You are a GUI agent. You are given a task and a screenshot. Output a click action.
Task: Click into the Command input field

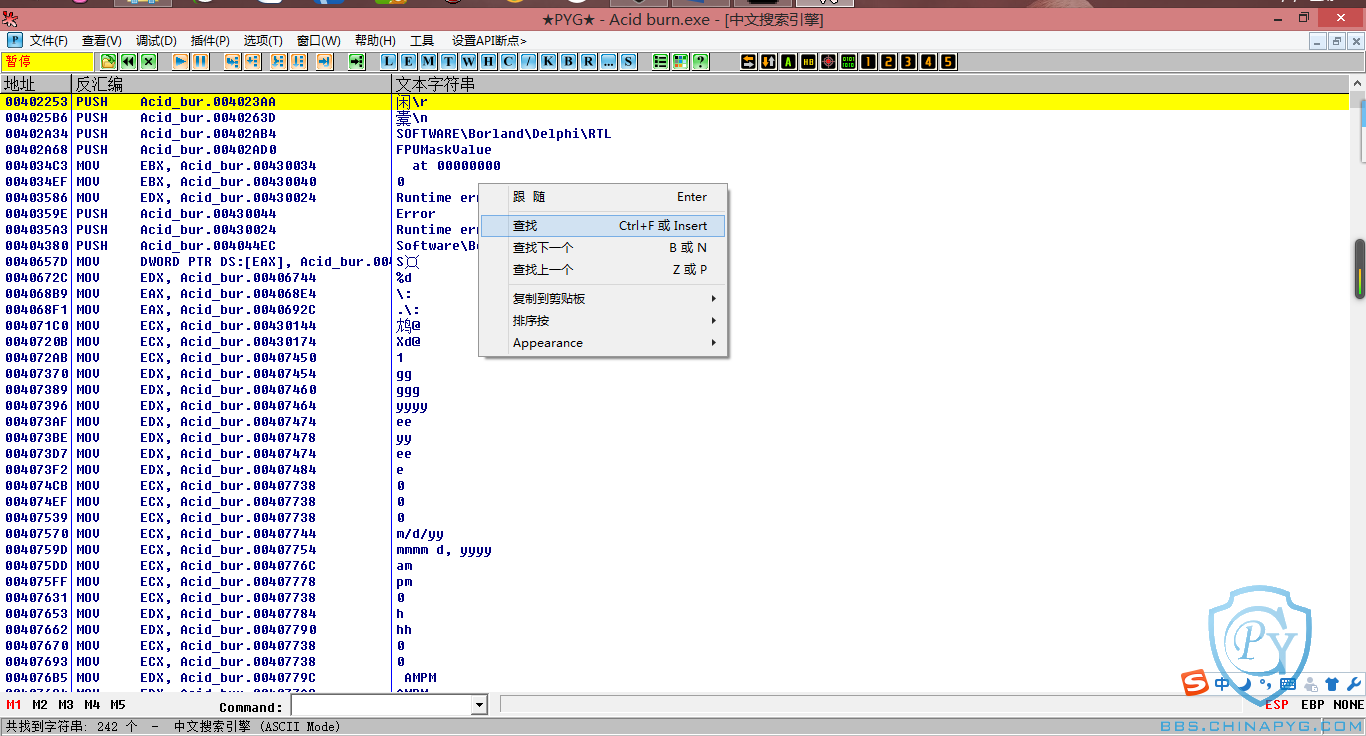[x=382, y=705]
